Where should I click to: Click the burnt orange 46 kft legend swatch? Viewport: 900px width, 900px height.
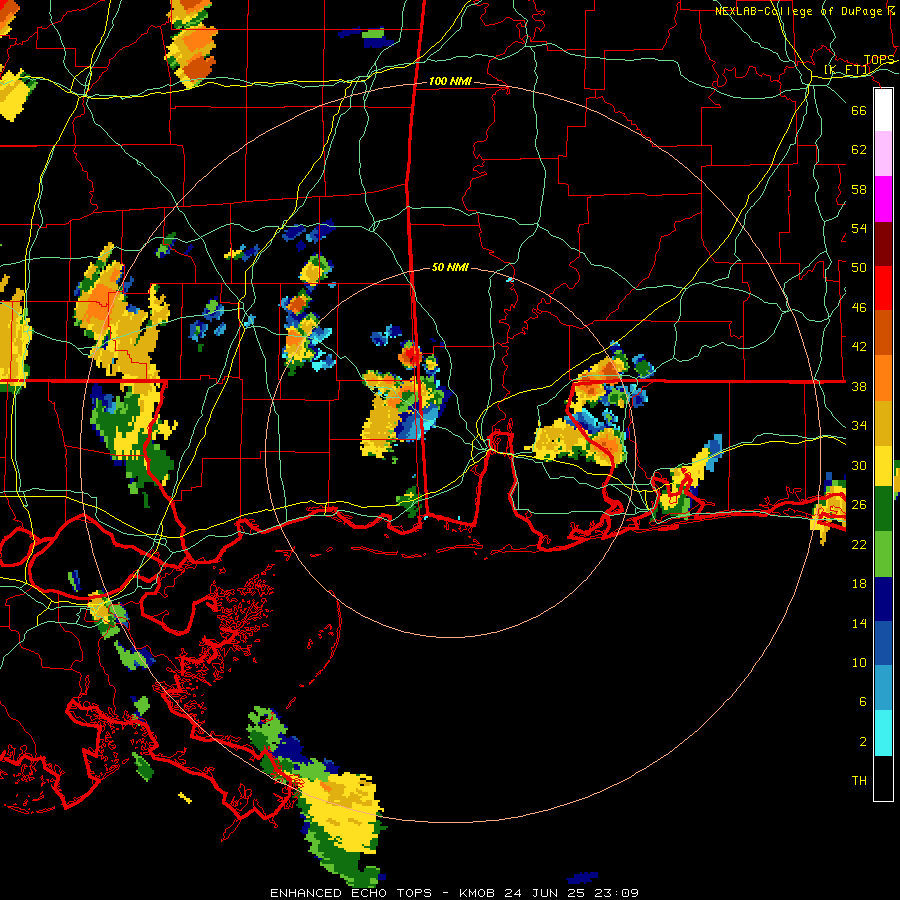883,332
